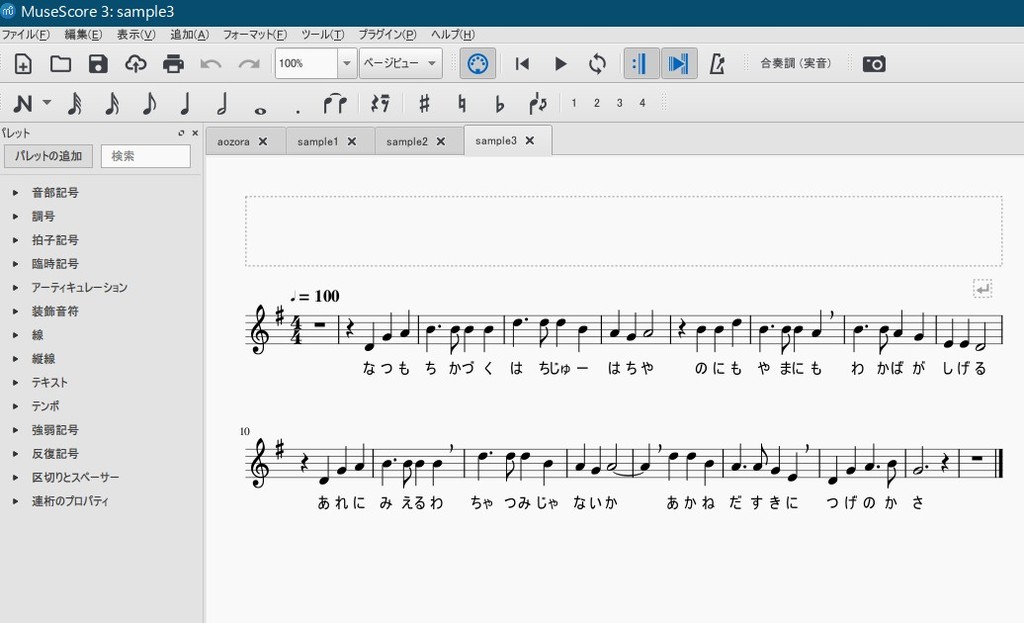The width and height of the screenshot is (1024, 623).
Task: Switch to the sample1 tab
Action: [x=318, y=142]
